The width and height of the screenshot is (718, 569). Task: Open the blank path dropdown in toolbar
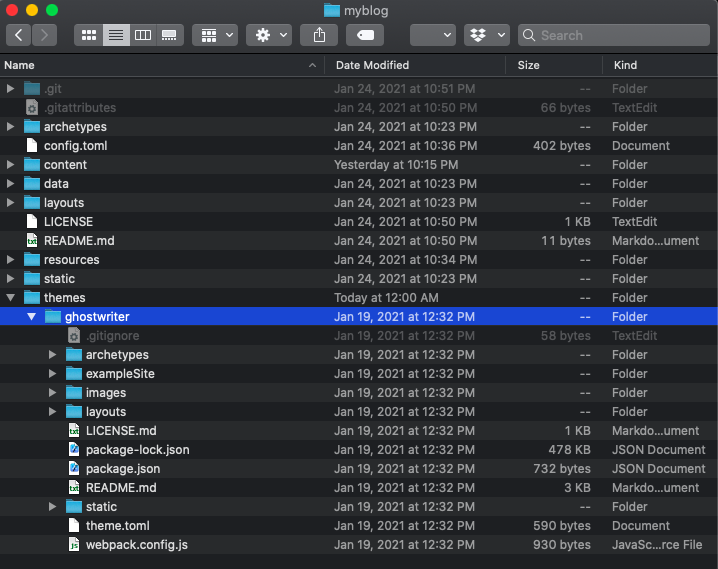[433, 35]
